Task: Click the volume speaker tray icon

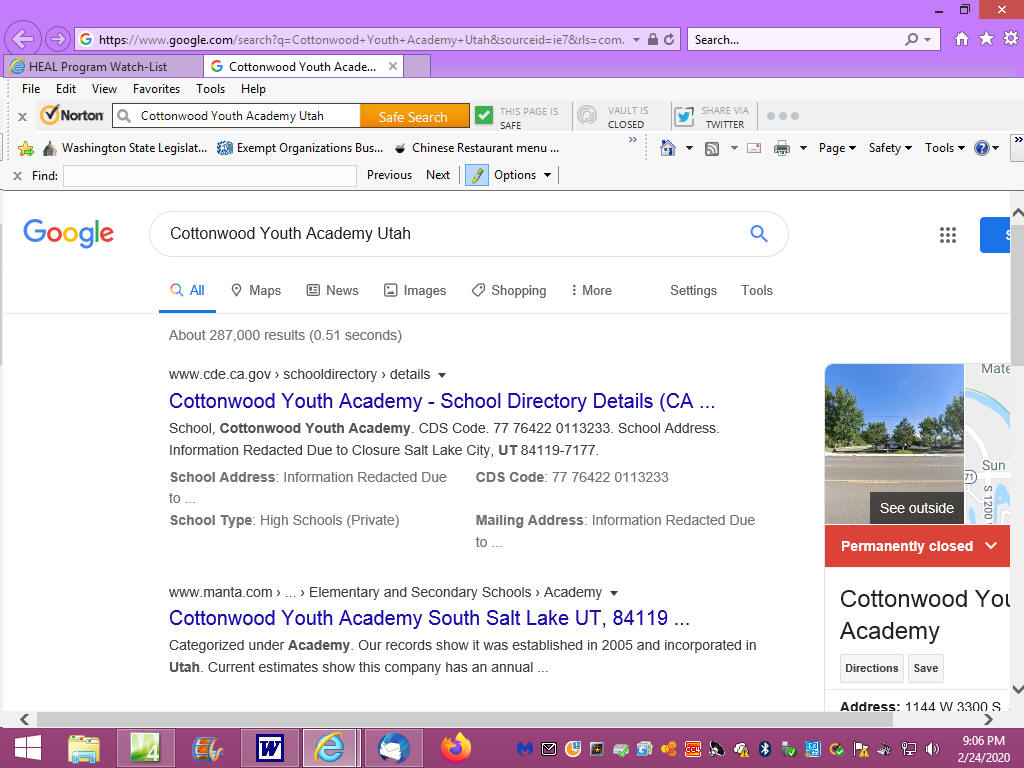Action: pos(933,749)
